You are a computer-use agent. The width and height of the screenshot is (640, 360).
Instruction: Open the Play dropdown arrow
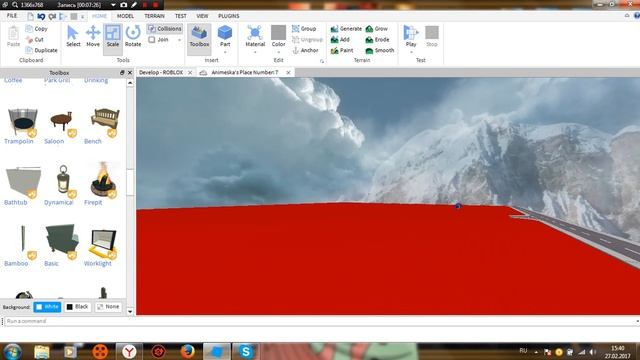point(411,52)
